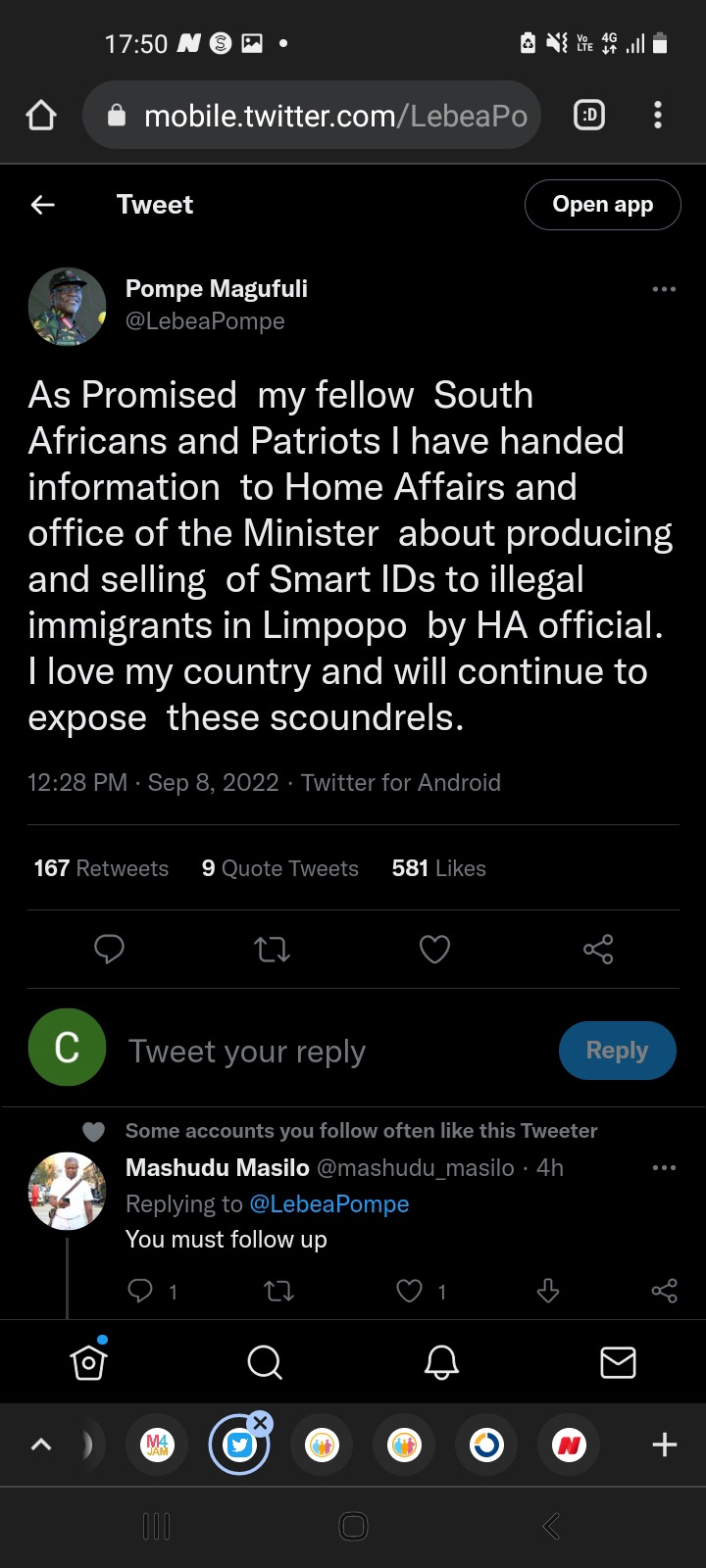Screen dimensions: 706x1568
Task: Open more options on Mashudu Masilo's reply
Action: pyautogui.click(x=664, y=1167)
